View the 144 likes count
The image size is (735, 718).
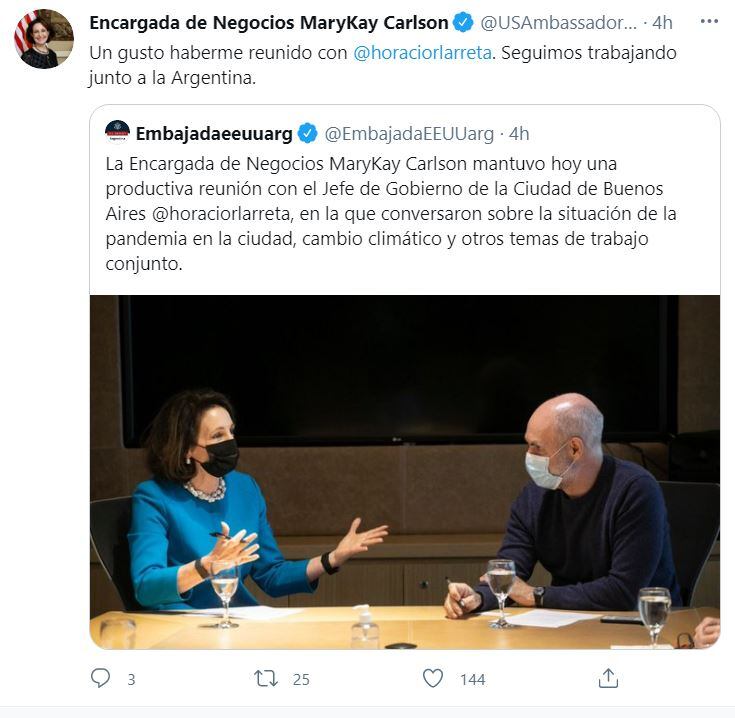coord(472,680)
